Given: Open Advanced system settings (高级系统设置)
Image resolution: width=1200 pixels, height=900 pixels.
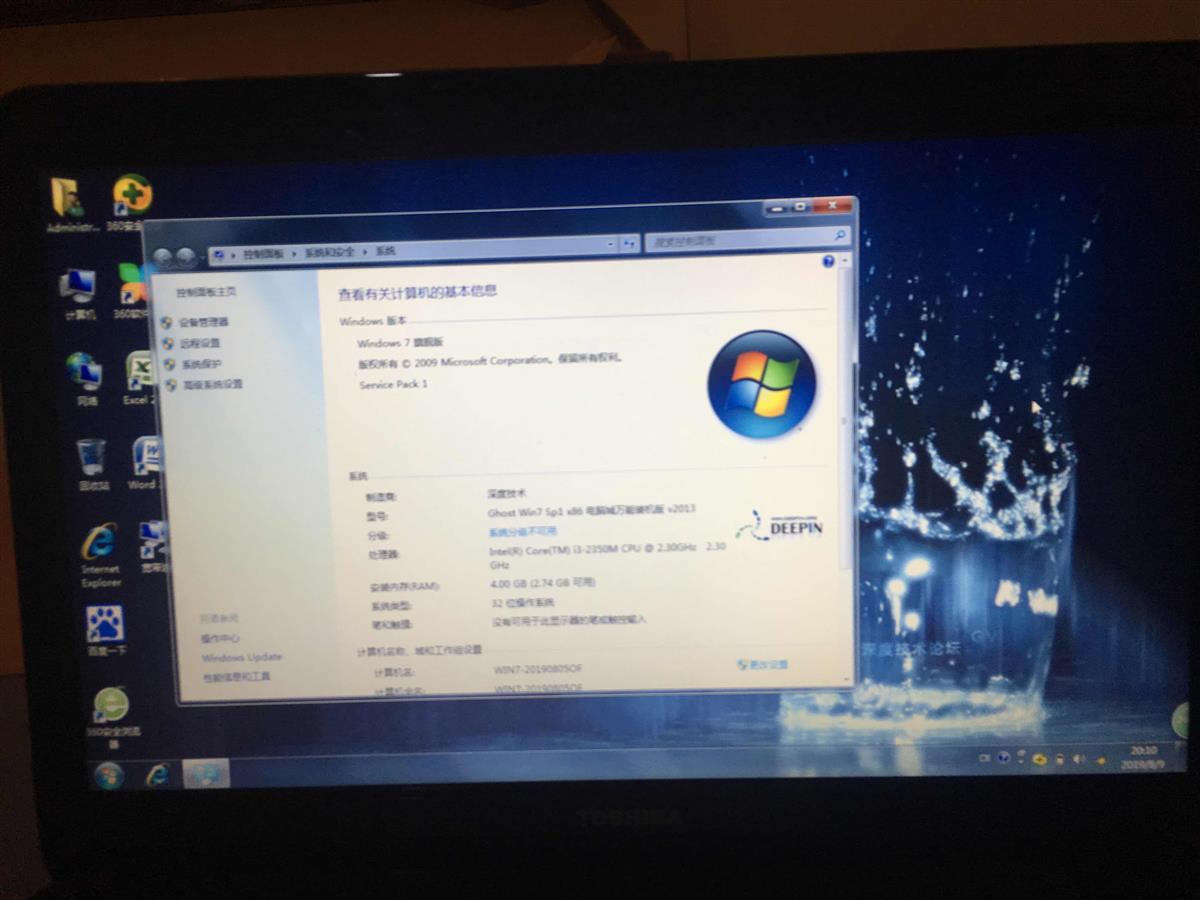Looking at the screenshot, I should (213, 384).
